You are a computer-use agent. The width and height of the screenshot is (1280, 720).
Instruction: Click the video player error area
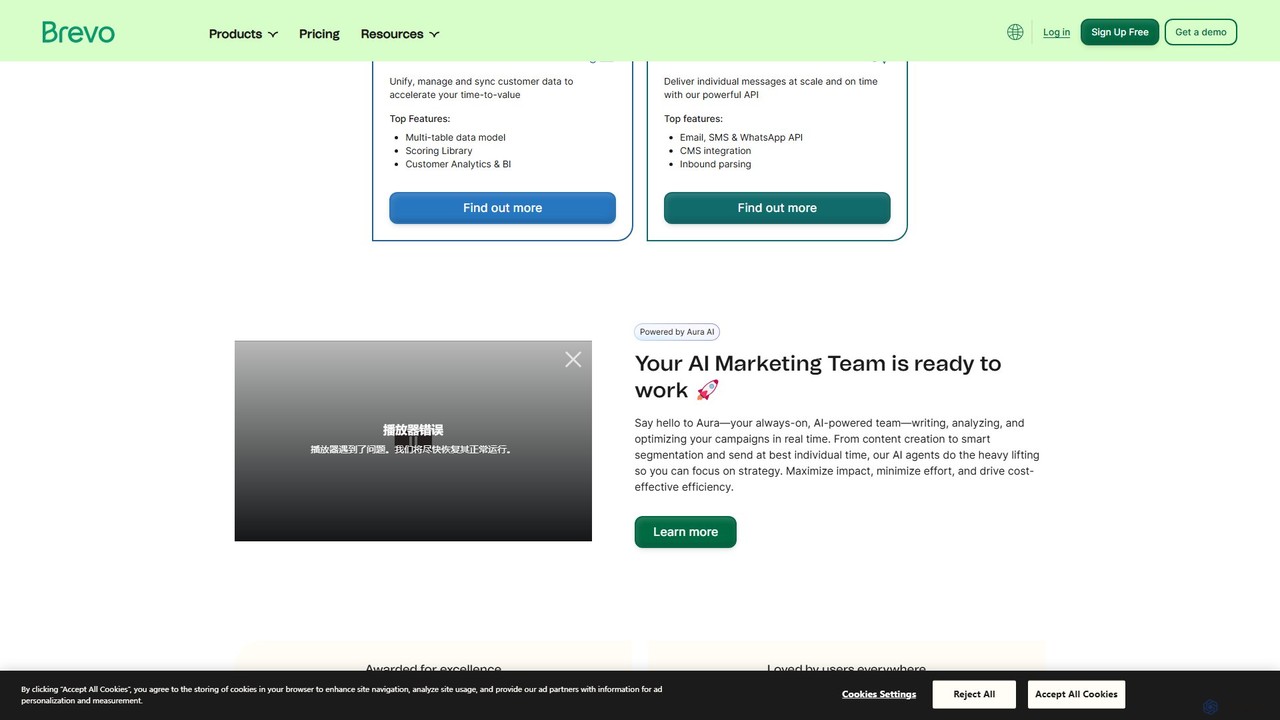click(x=413, y=441)
